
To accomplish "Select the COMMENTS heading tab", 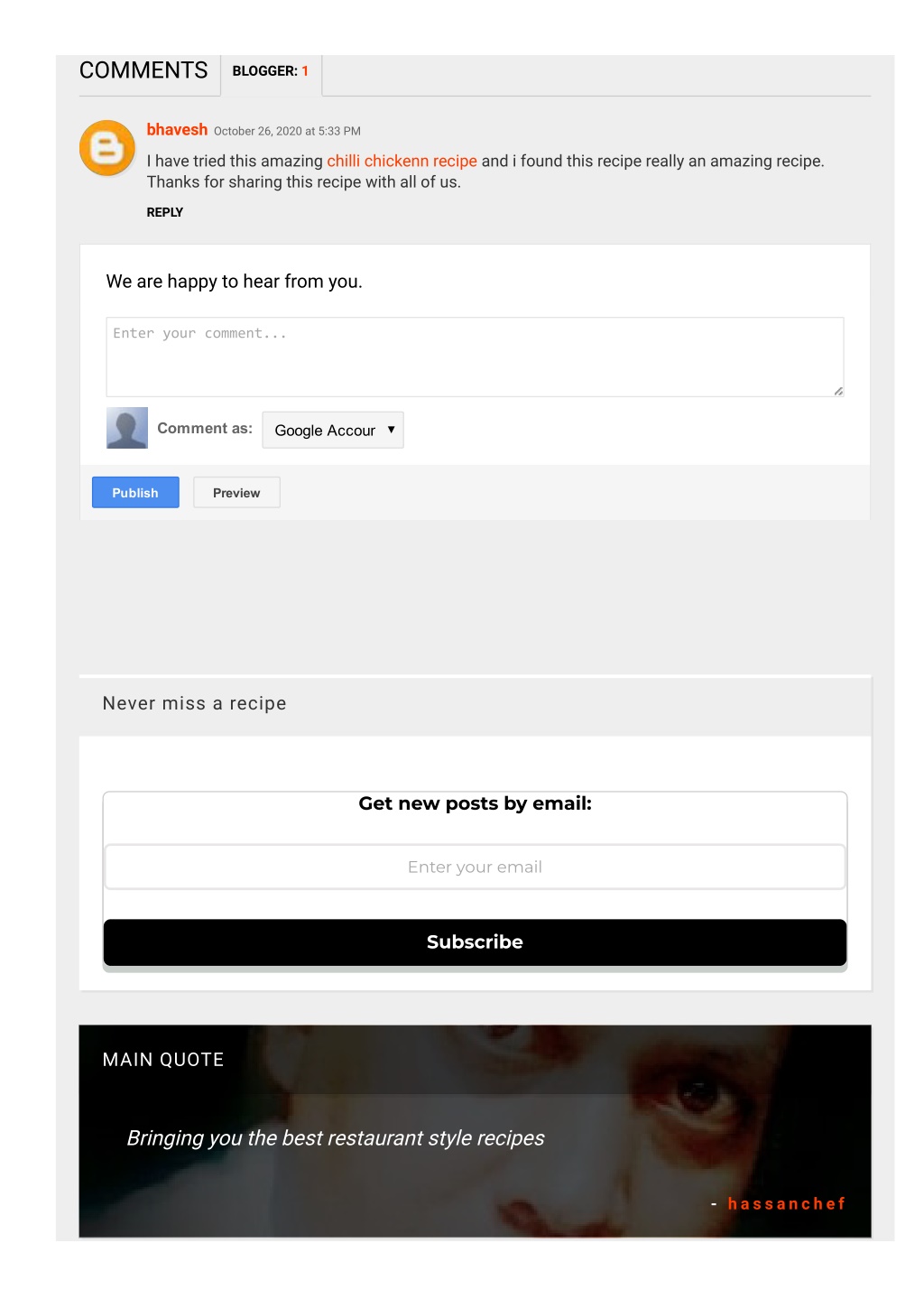I will (x=143, y=70).
